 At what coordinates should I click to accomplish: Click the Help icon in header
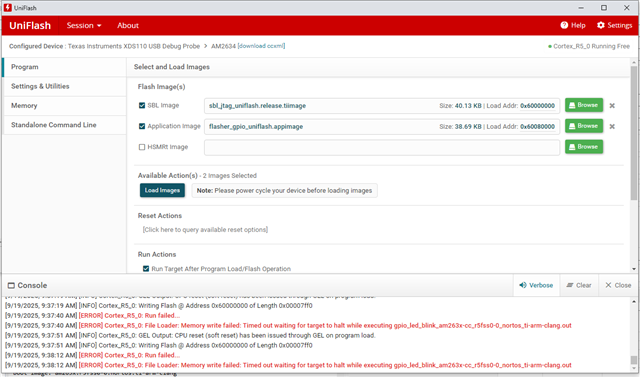pyautogui.click(x=564, y=25)
